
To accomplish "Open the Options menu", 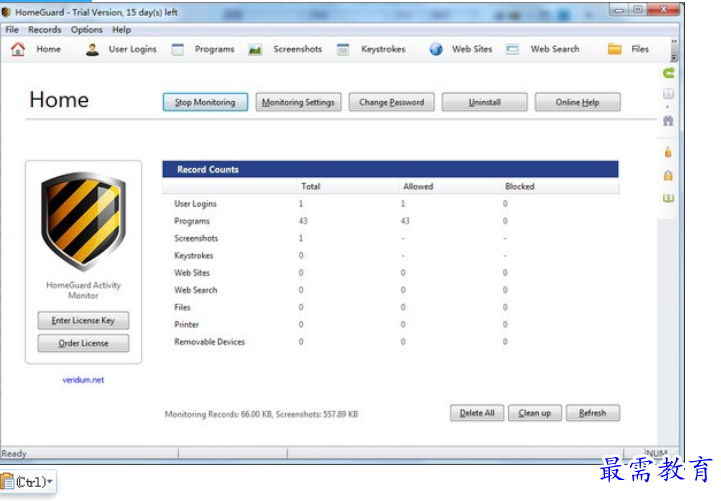I will click(86, 30).
